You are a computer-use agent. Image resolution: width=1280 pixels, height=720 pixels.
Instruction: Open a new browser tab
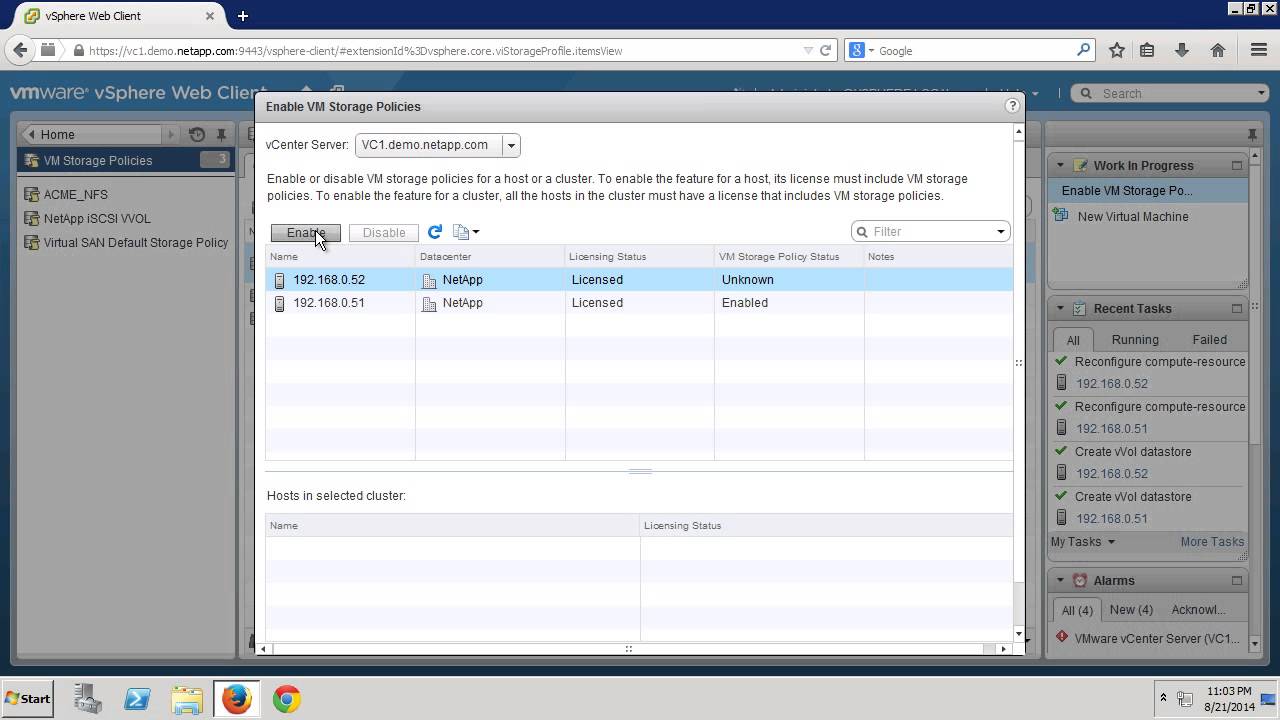pos(243,16)
